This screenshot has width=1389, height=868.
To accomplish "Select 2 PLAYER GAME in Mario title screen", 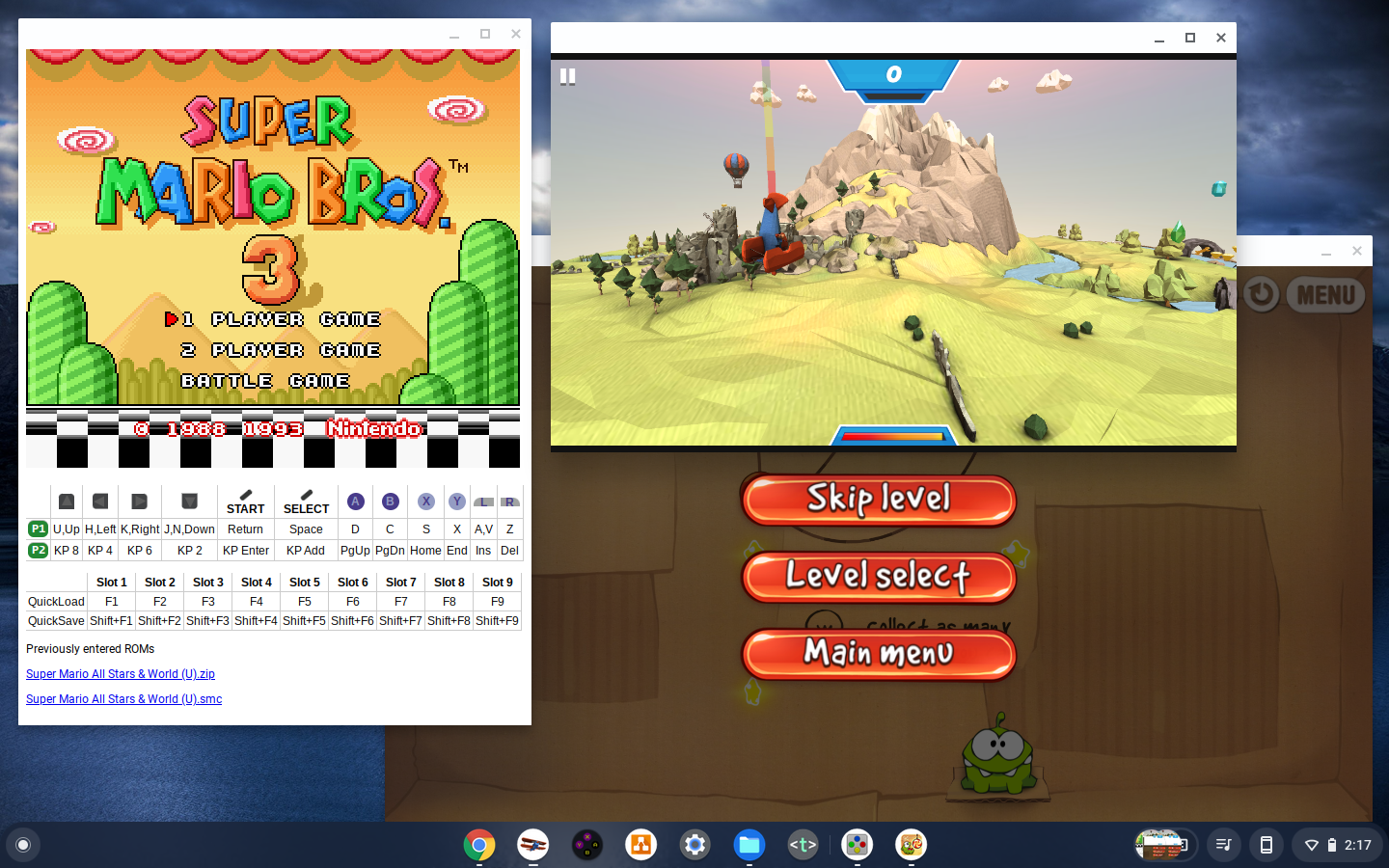I will (281, 350).
